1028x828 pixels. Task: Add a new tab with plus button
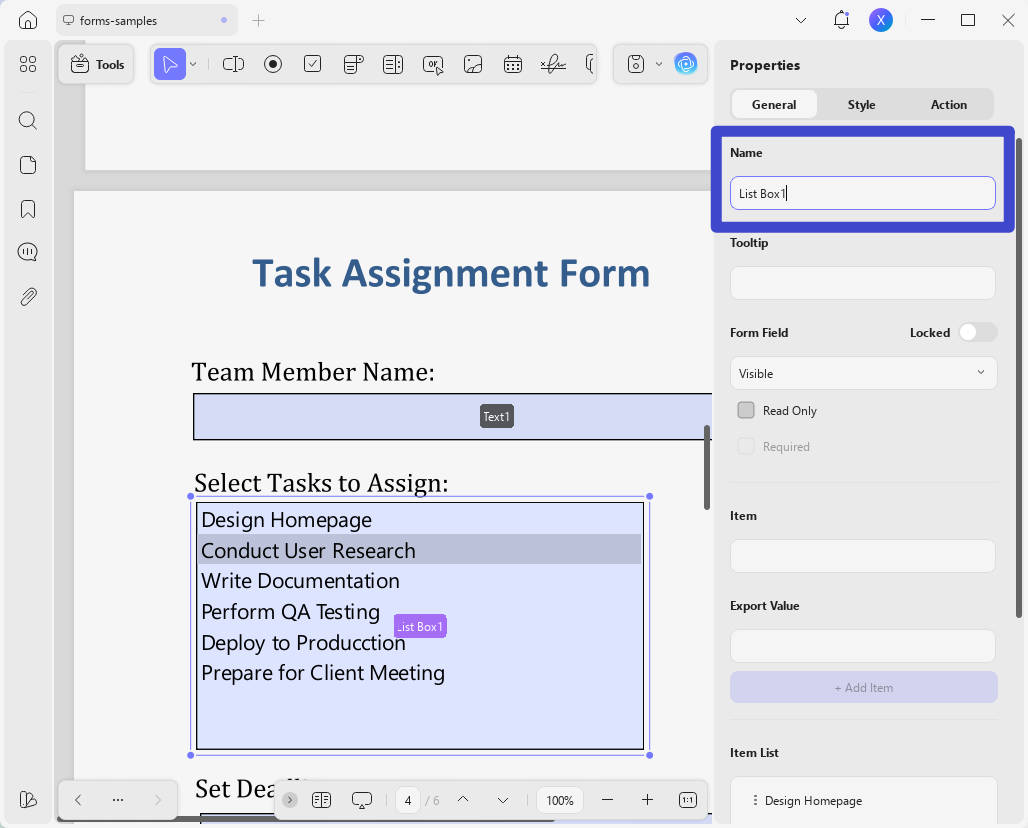258,20
